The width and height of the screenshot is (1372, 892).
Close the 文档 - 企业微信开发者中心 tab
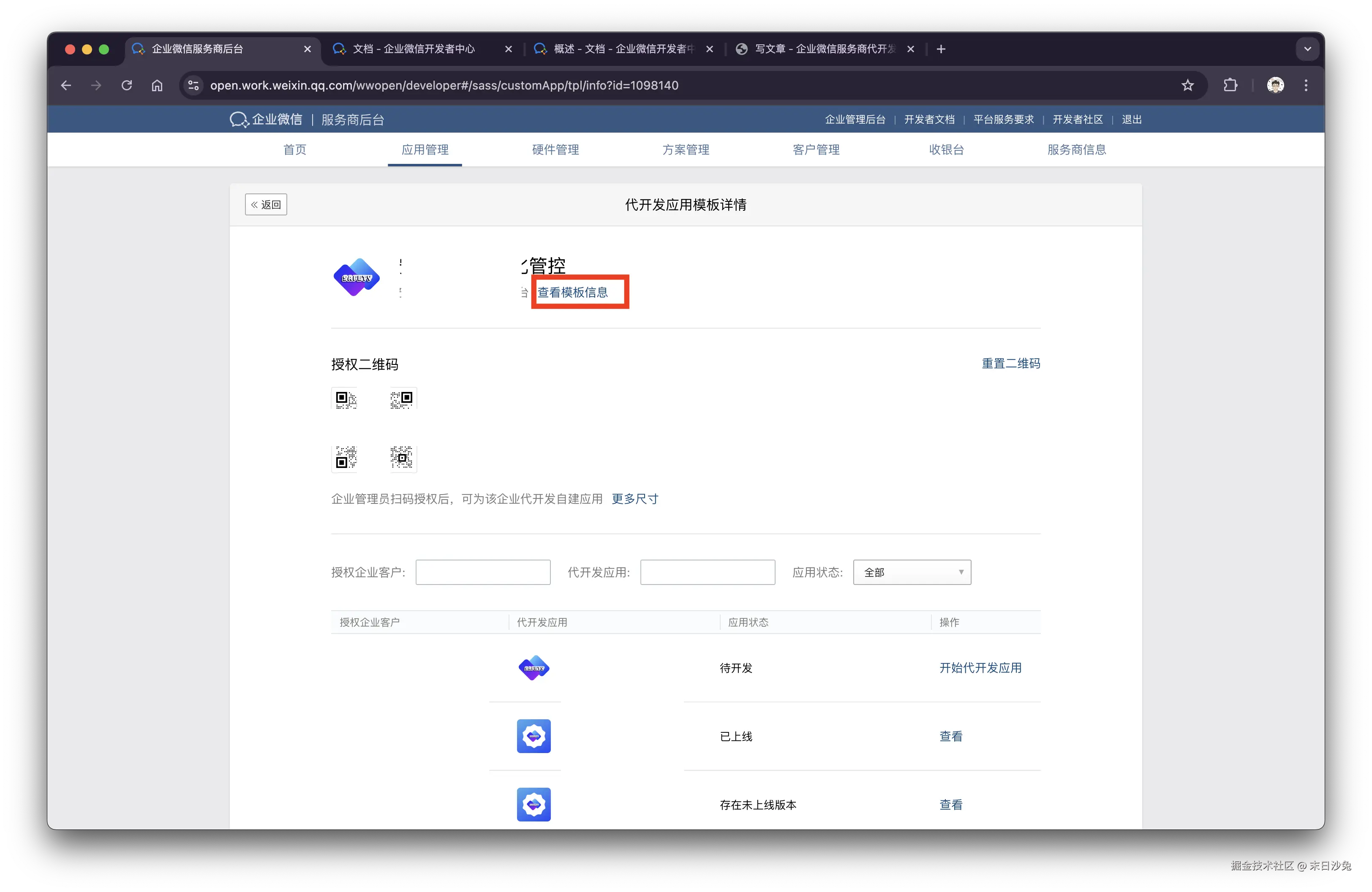[509, 49]
